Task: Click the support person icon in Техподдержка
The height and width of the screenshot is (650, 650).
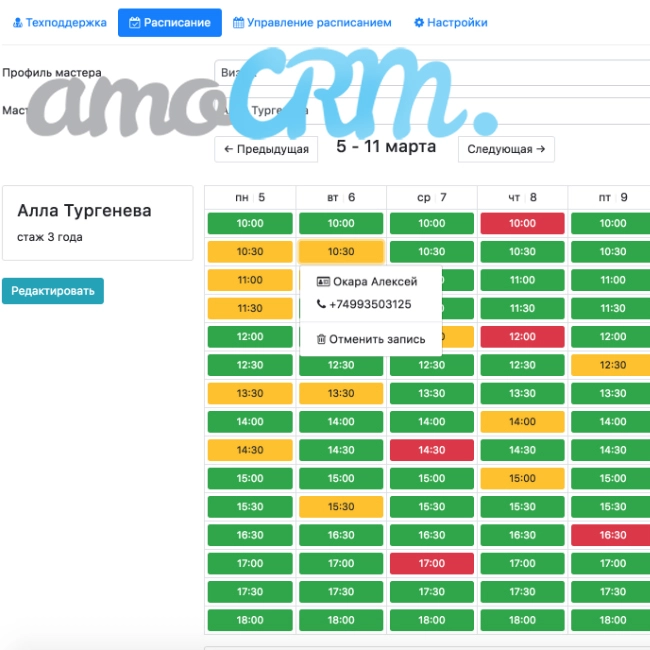Action: pos(18,22)
